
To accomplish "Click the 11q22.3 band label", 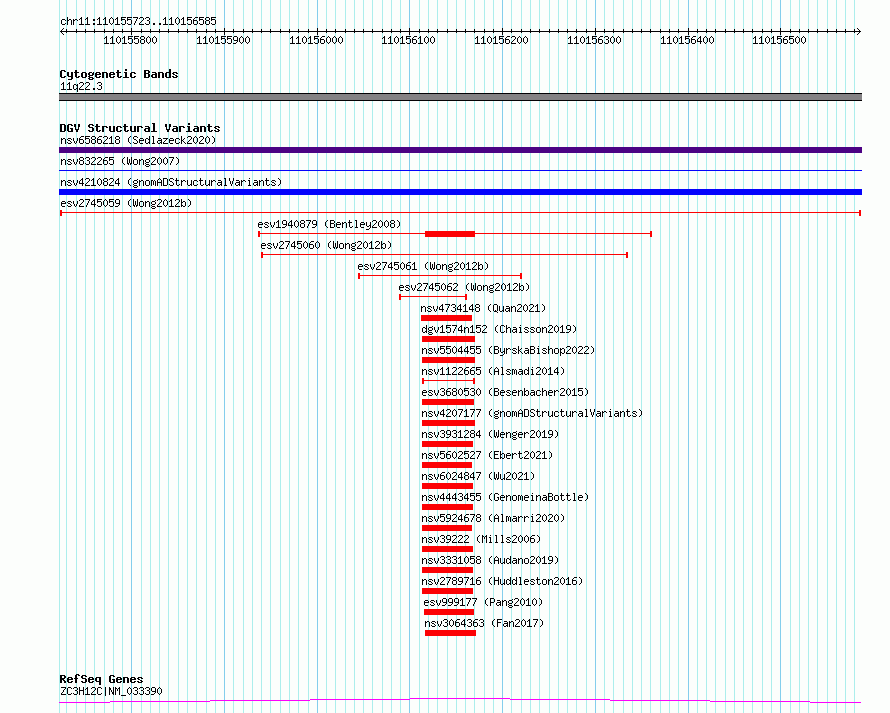I will 81,86.
